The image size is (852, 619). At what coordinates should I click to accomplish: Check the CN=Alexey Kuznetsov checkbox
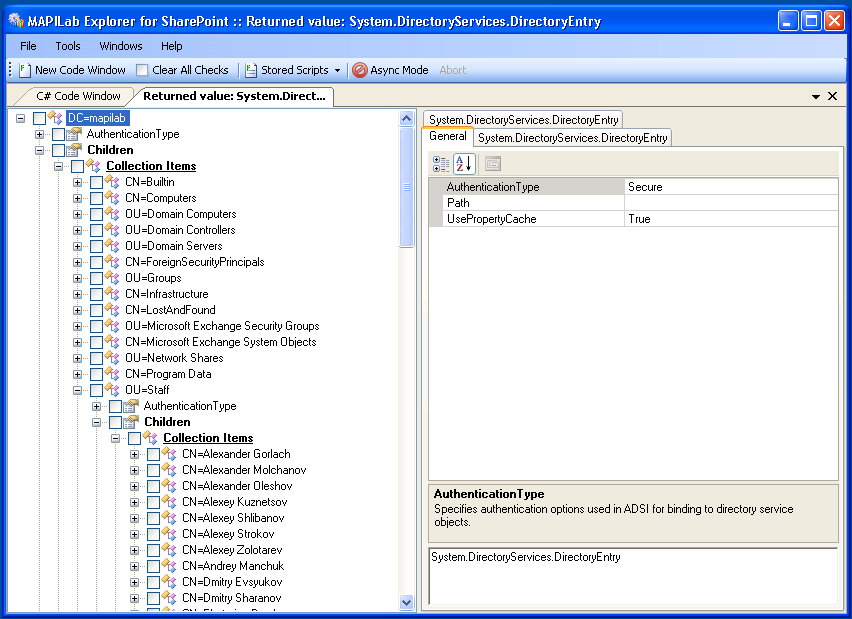153,502
